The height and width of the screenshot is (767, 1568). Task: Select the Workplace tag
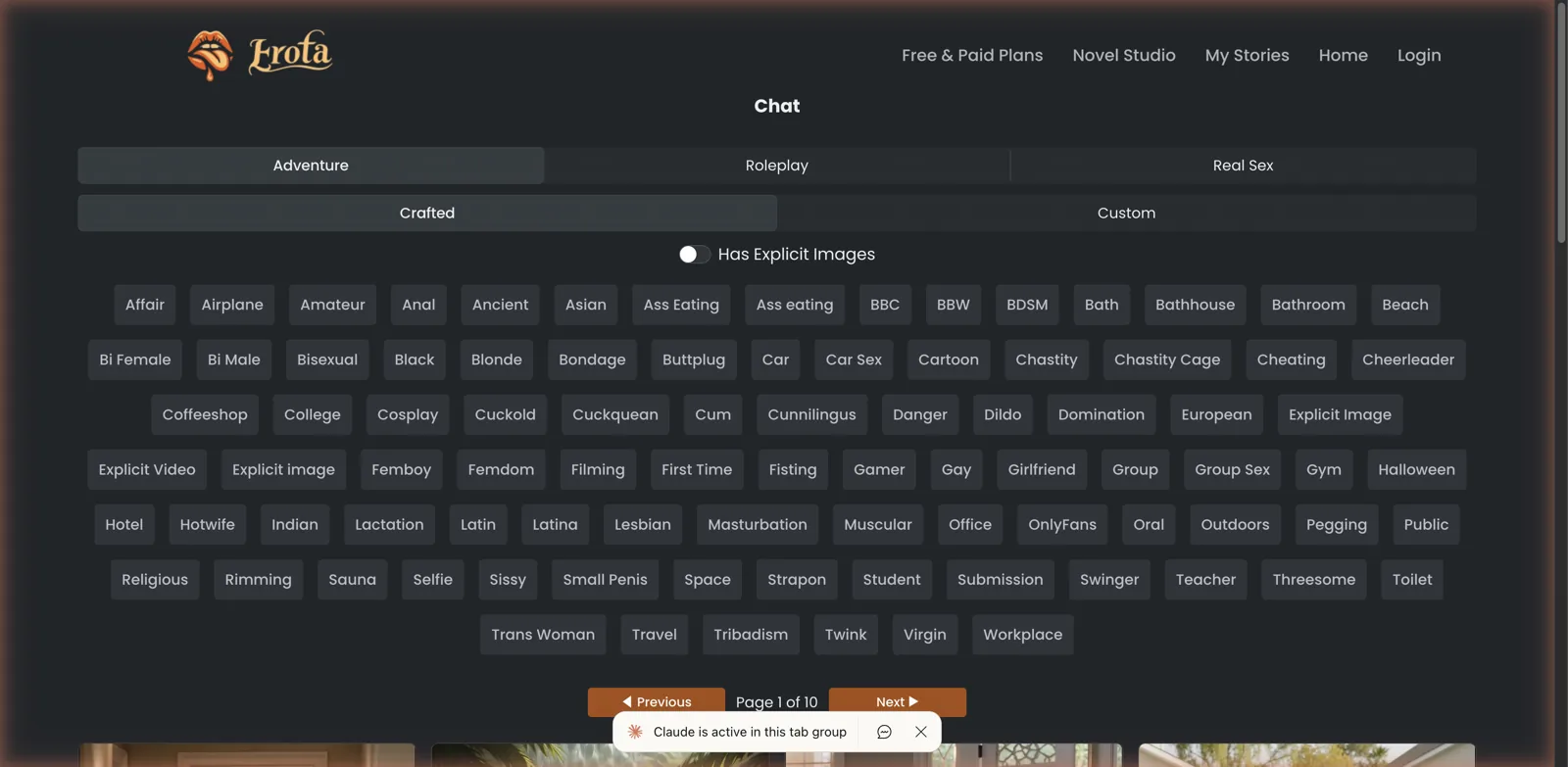tap(1022, 634)
